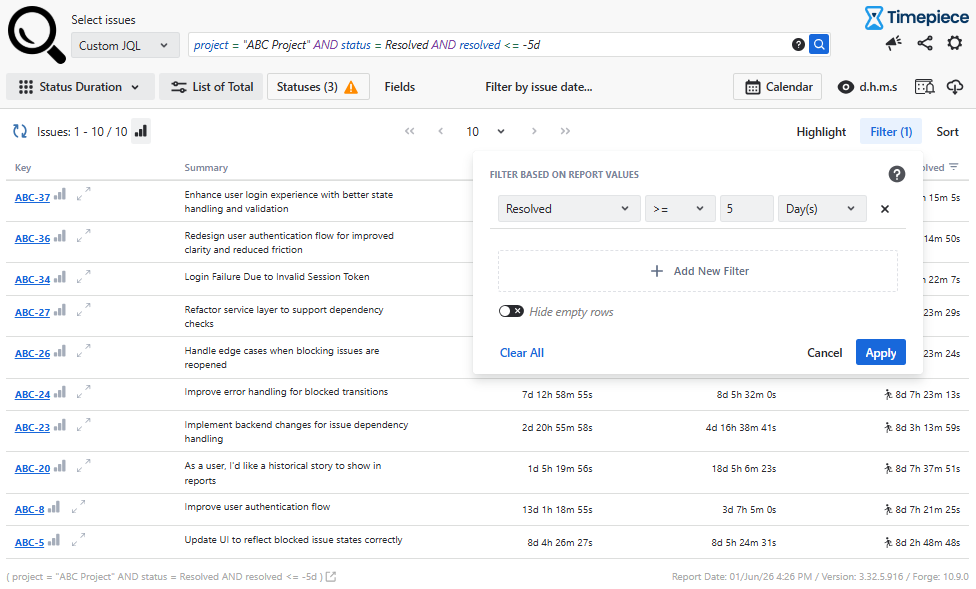Run the JQL search with magnifier button
976x589 pixels.
point(819,44)
